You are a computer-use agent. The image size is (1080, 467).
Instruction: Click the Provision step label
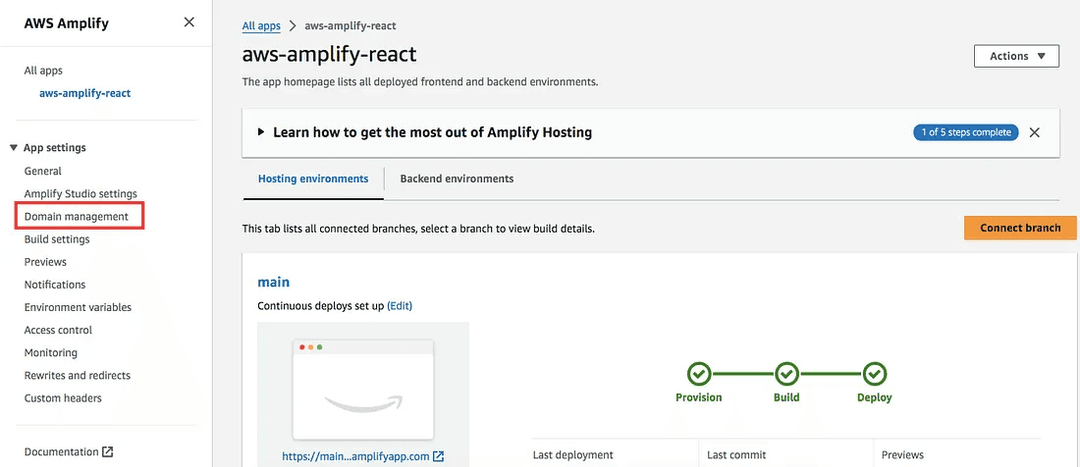pyautogui.click(x=698, y=398)
